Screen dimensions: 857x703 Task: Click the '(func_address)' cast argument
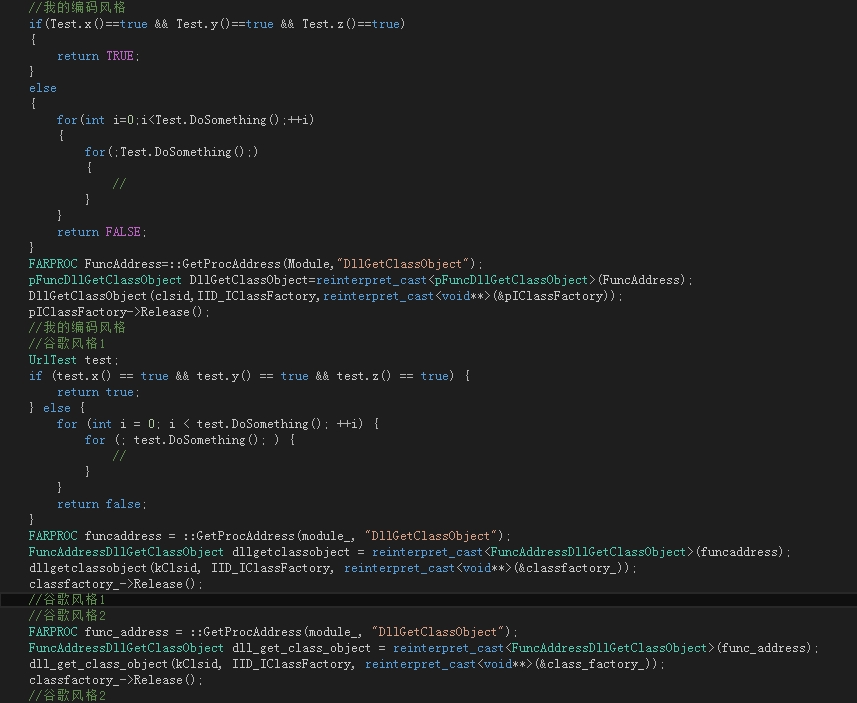point(763,648)
